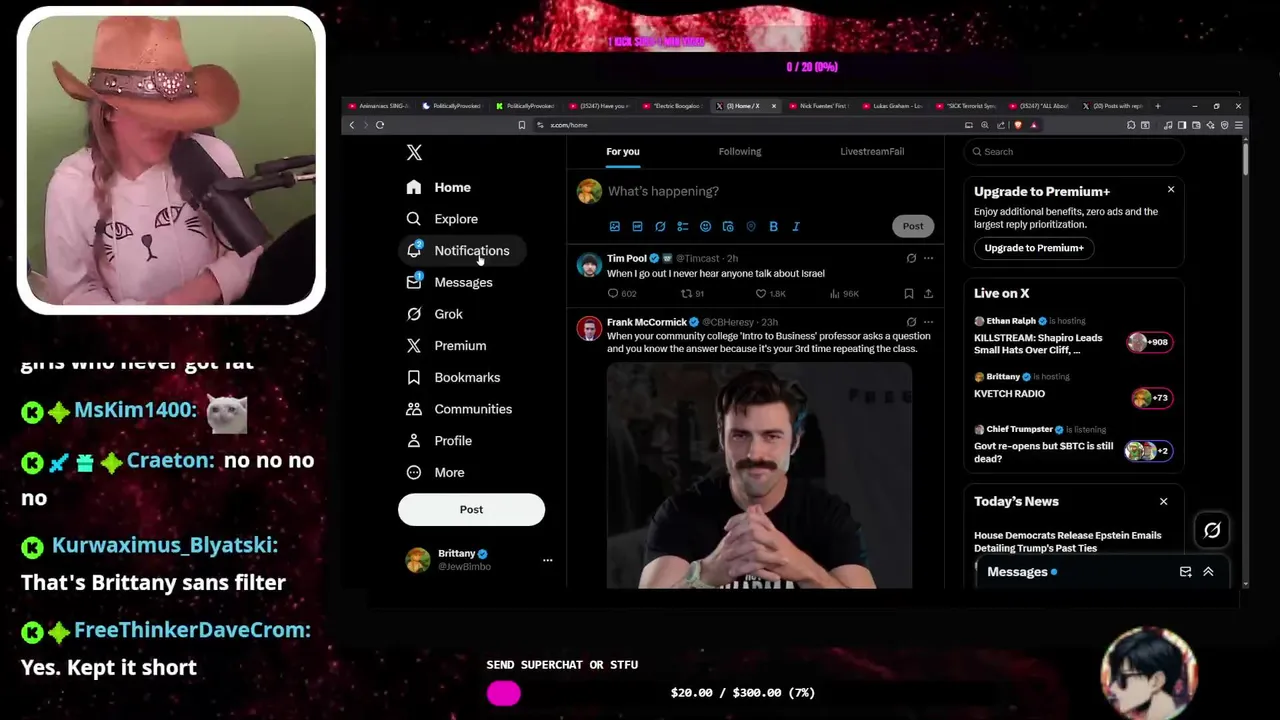Expand the Messages drawer
Image resolution: width=1280 pixels, height=720 pixels.
coord(1208,572)
